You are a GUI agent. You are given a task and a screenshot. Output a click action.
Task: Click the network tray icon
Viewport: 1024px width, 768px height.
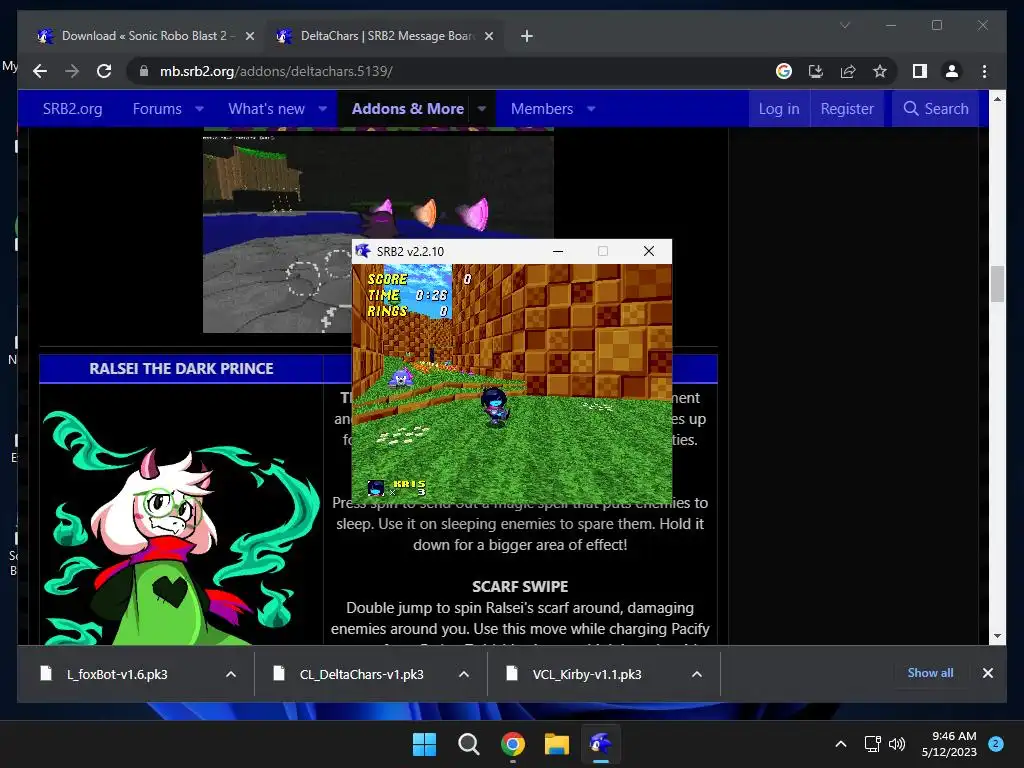[872, 744]
